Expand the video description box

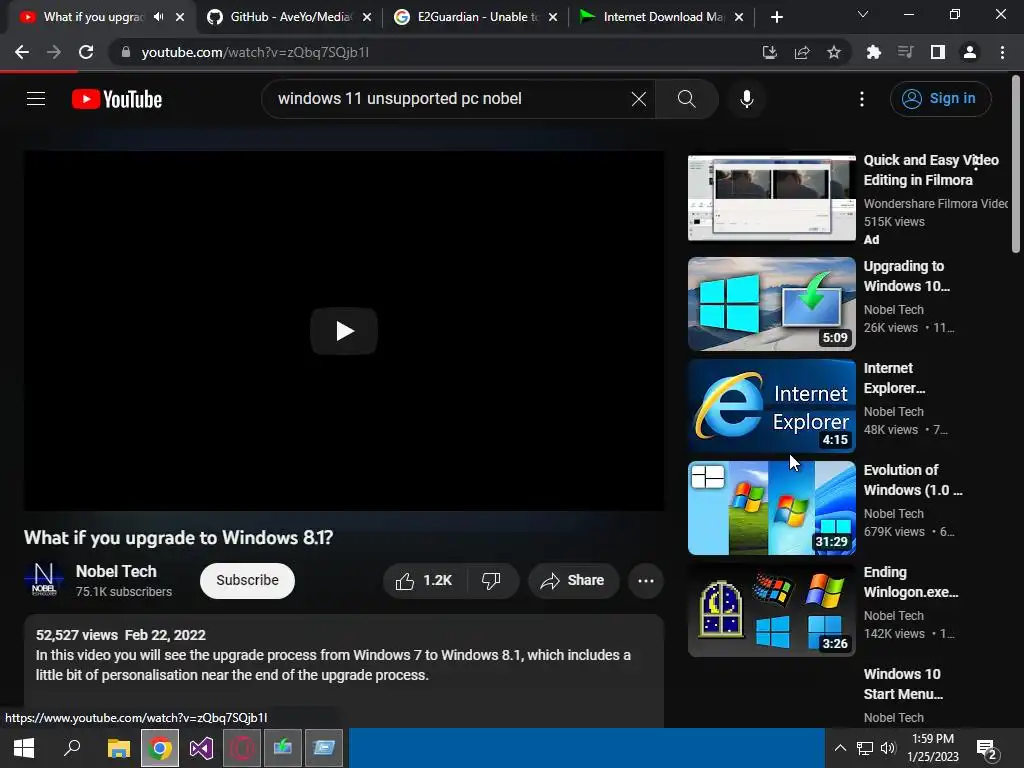pyautogui.click(x=344, y=669)
